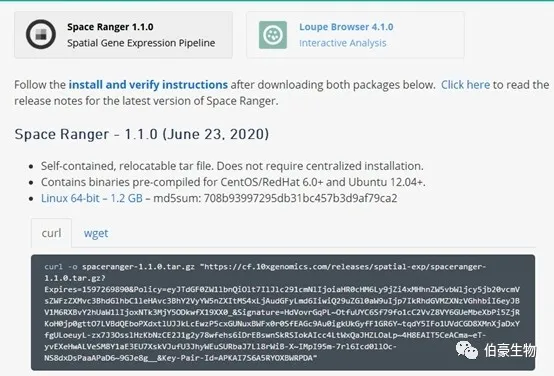The image size is (554, 376).
Task: Click the Key-Pair-Id line in code block
Action: click(x=181, y=358)
